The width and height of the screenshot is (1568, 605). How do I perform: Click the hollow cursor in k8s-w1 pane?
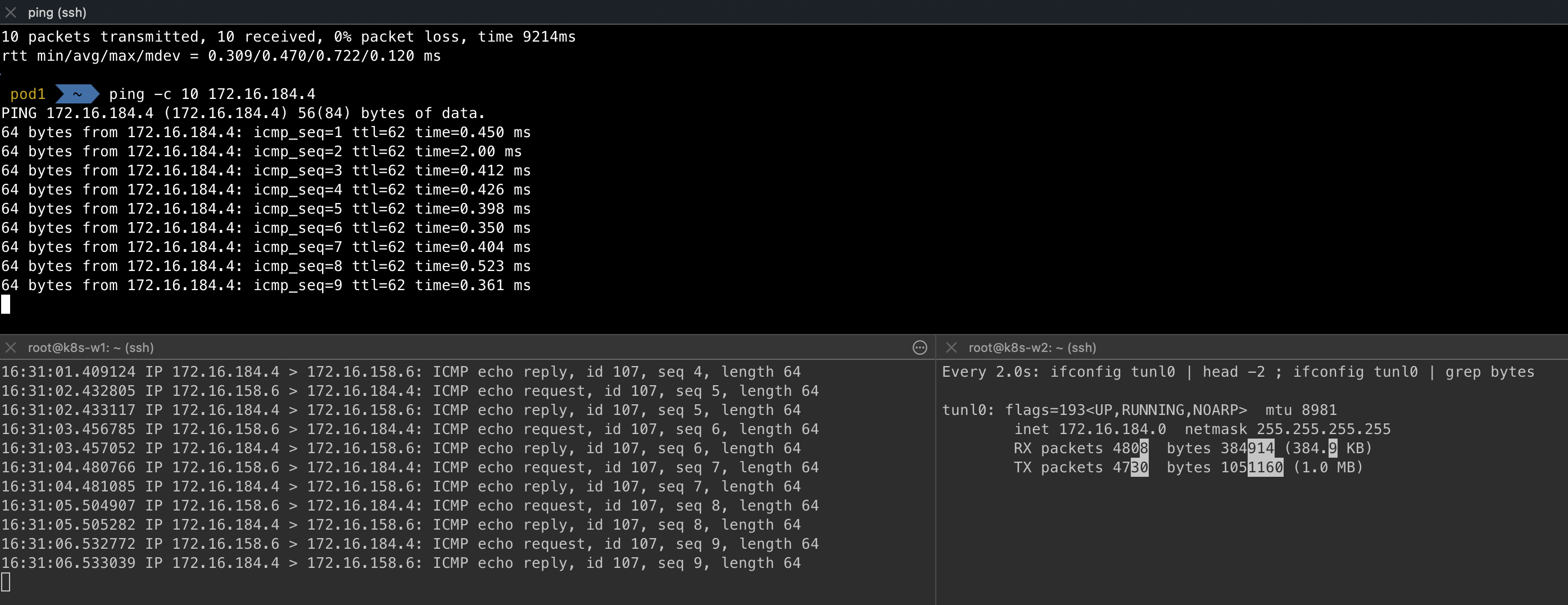[6, 582]
